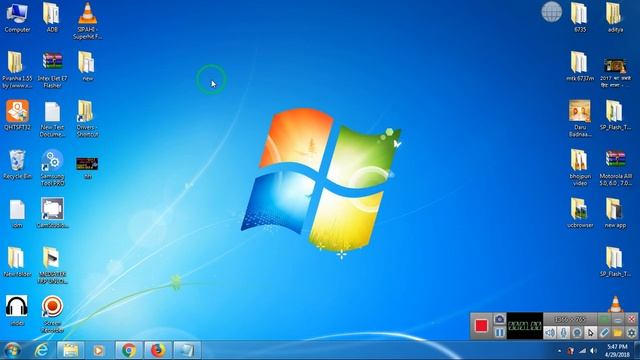The height and width of the screenshot is (360, 640).
Task: Launch Internet Explorer from taskbar
Action: point(41,350)
